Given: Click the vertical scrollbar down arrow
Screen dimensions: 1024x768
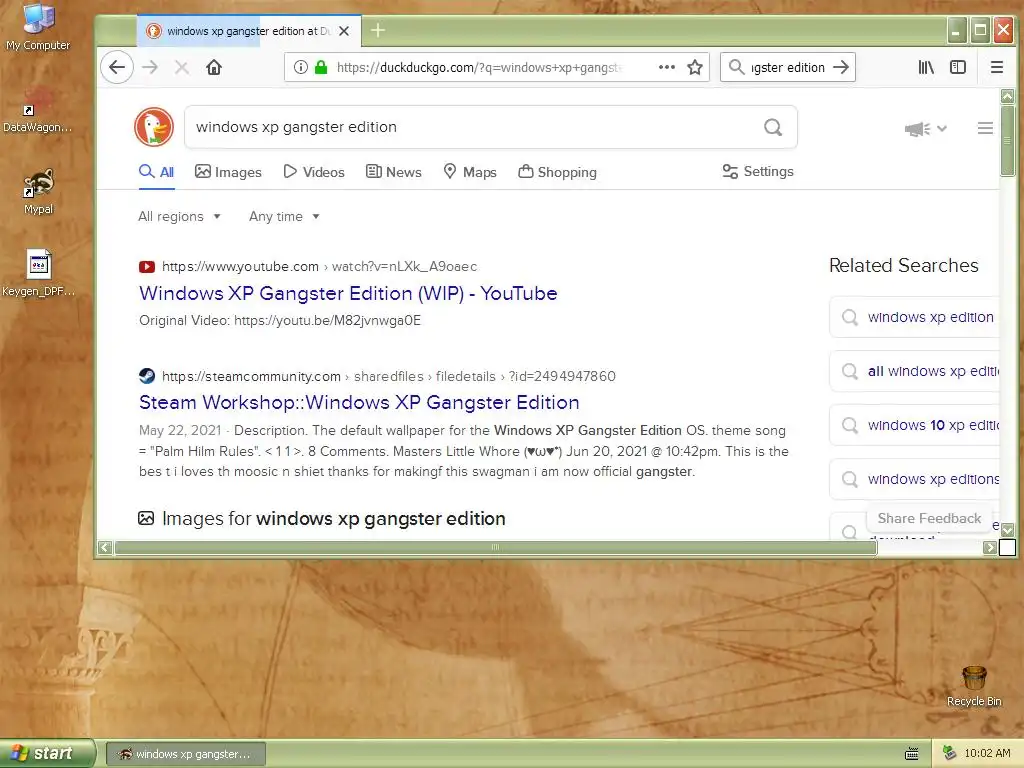Looking at the screenshot, I should 1008,530.
